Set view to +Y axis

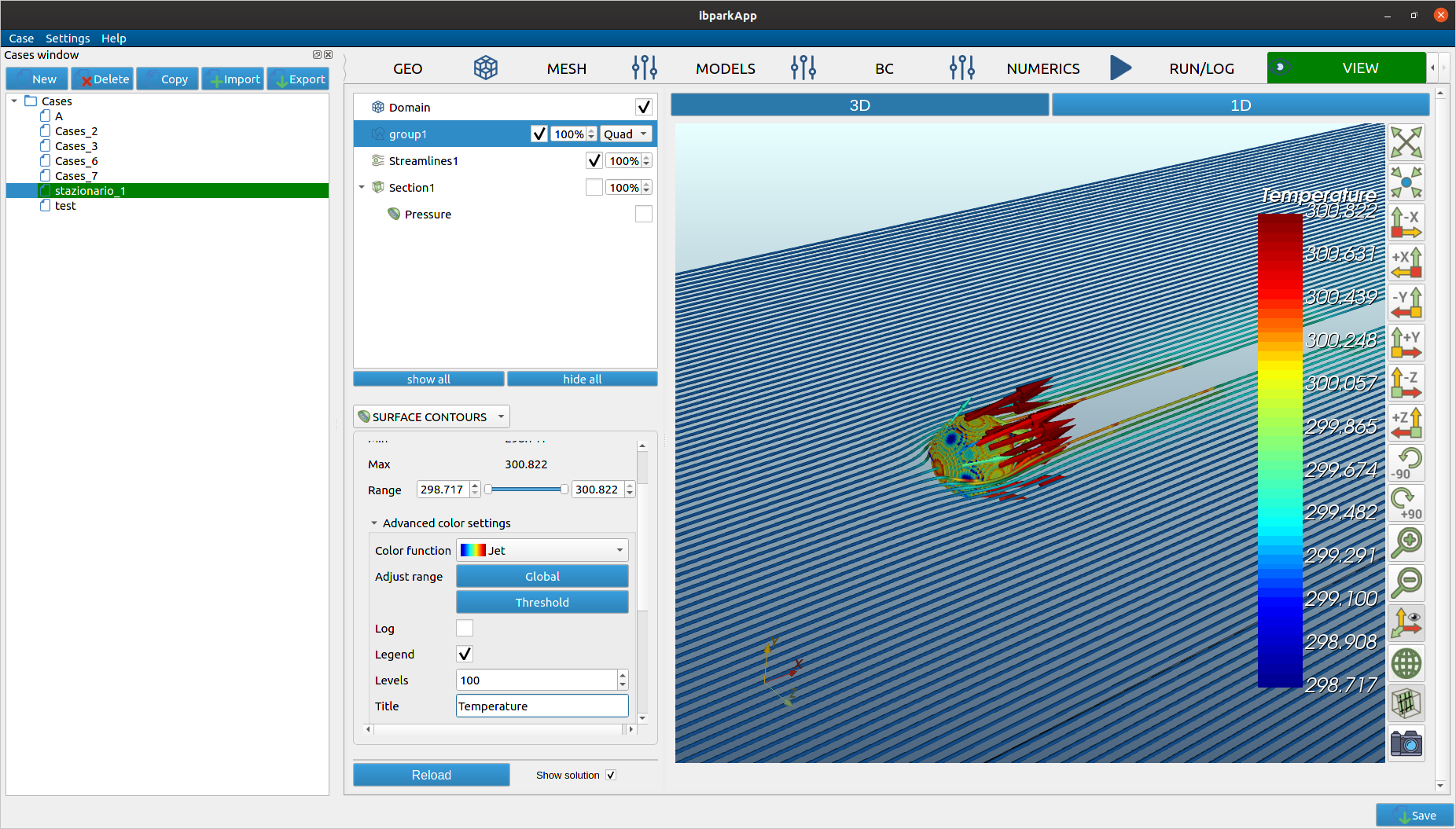click(x=1406, y=343)
